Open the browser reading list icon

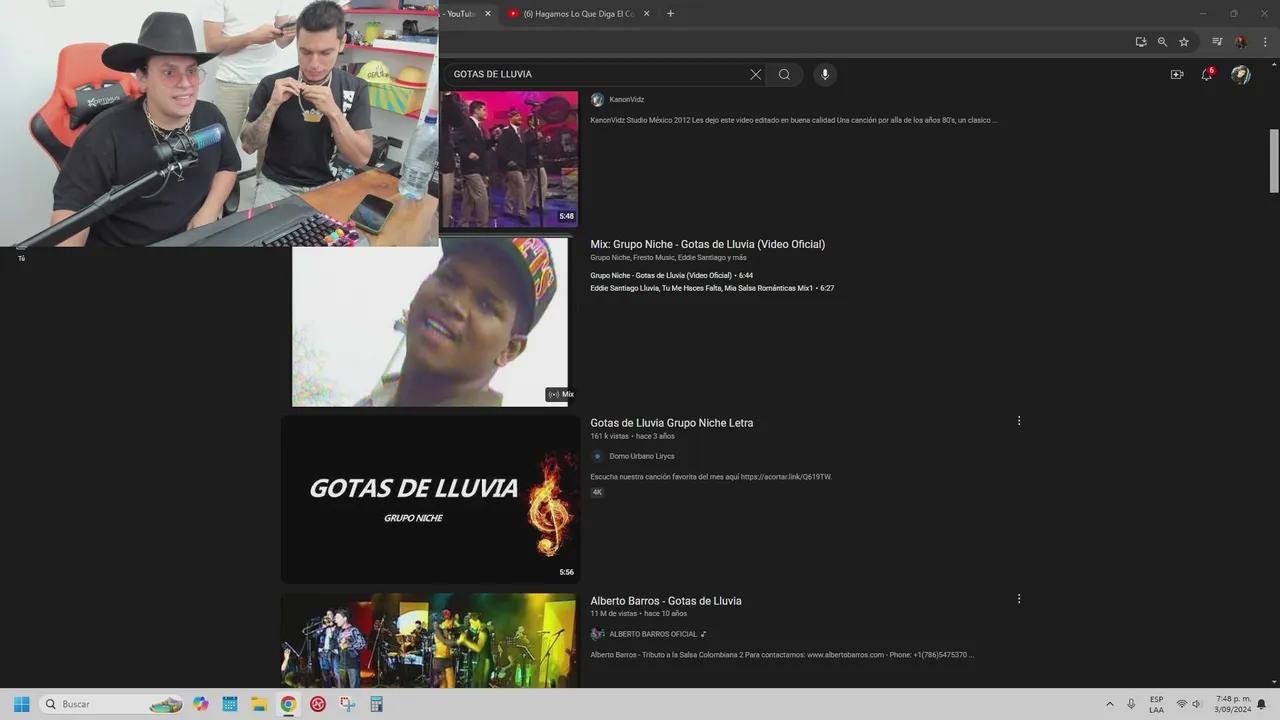point(1141,42)
